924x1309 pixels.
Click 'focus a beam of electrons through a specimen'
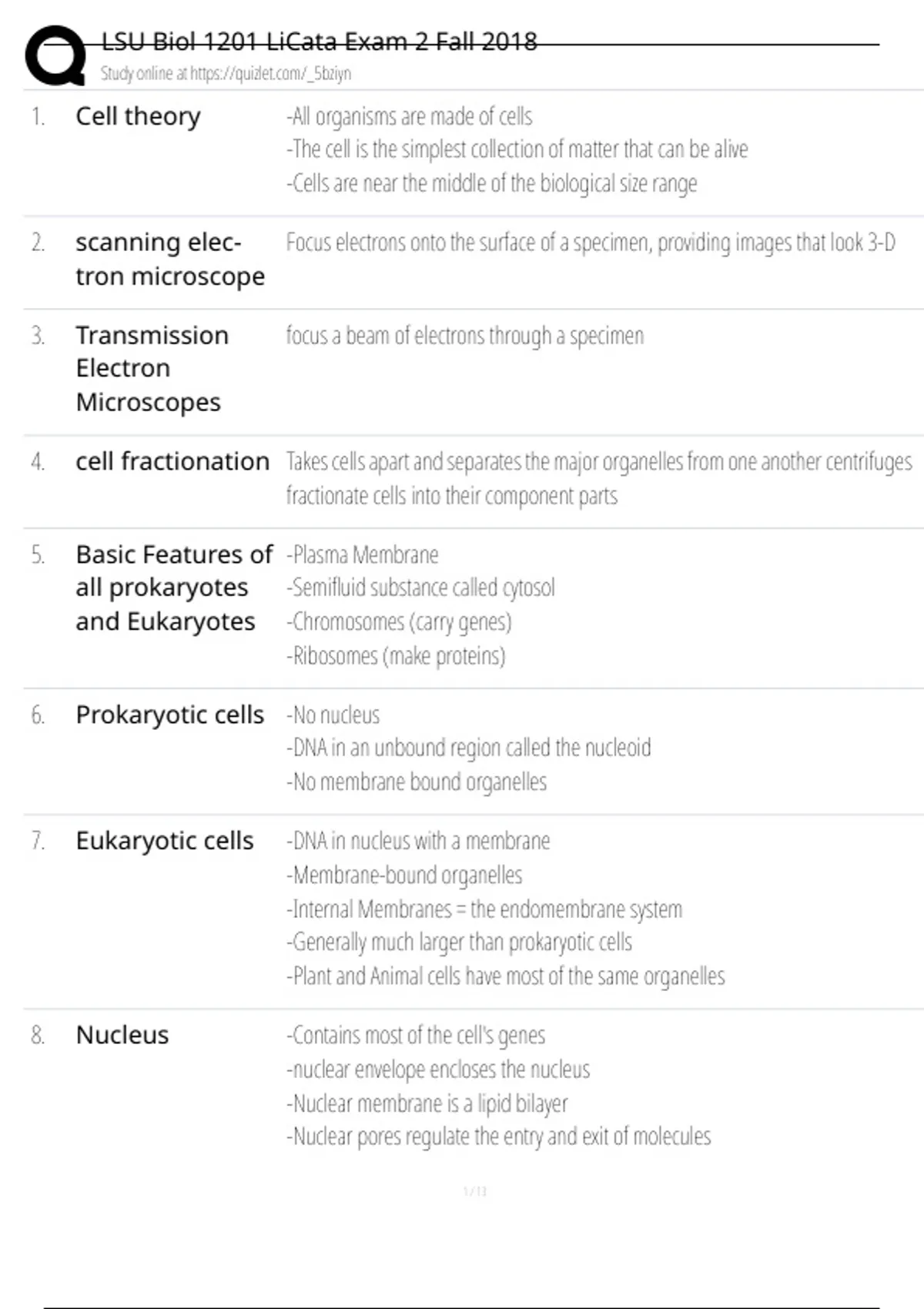point(464,336)
